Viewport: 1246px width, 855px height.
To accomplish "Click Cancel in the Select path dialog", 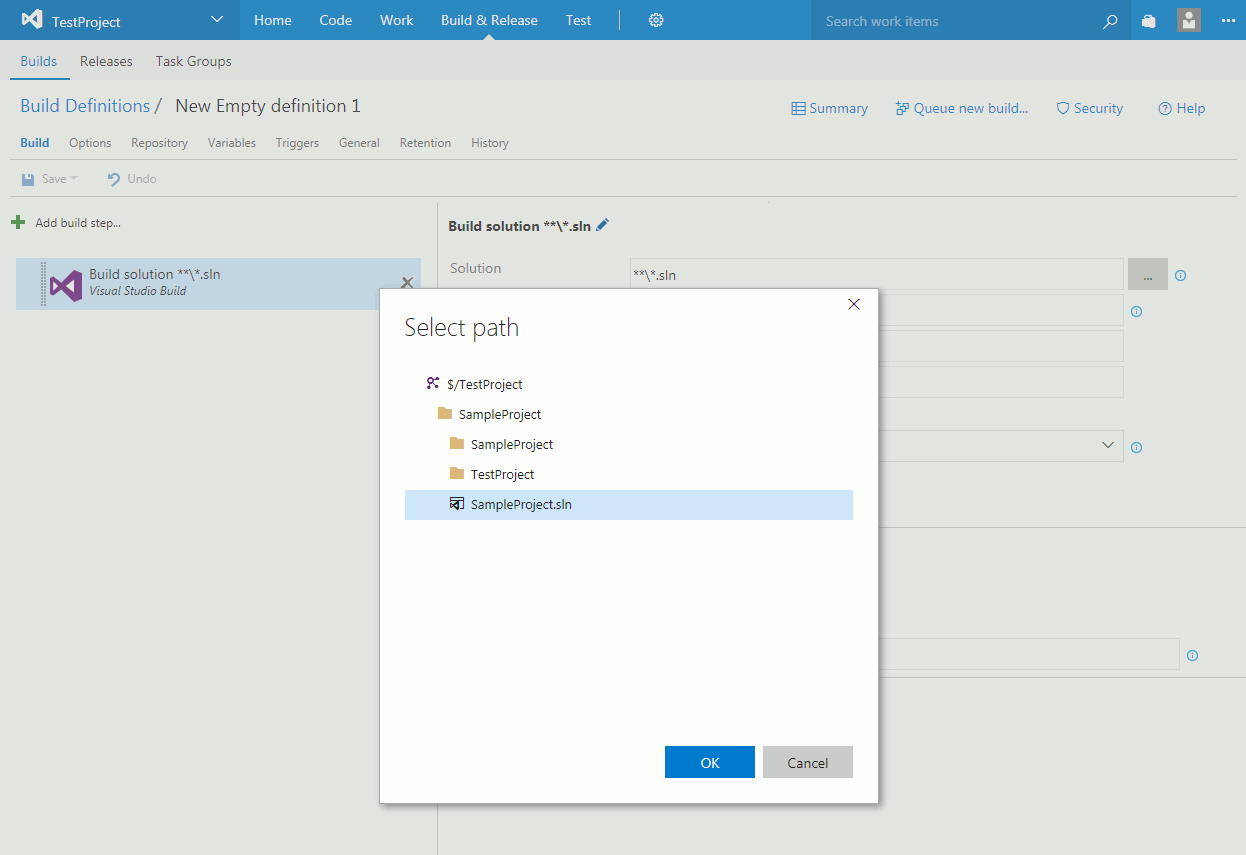I will point(807,762).
